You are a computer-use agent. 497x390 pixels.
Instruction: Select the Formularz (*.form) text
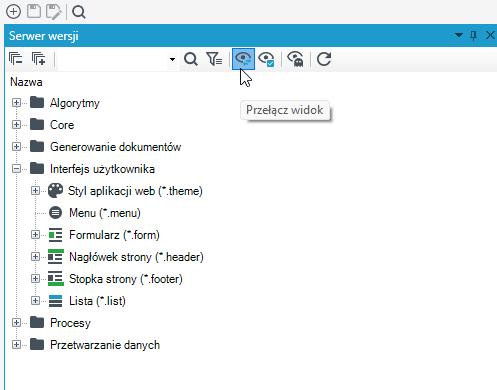(114, 235)
